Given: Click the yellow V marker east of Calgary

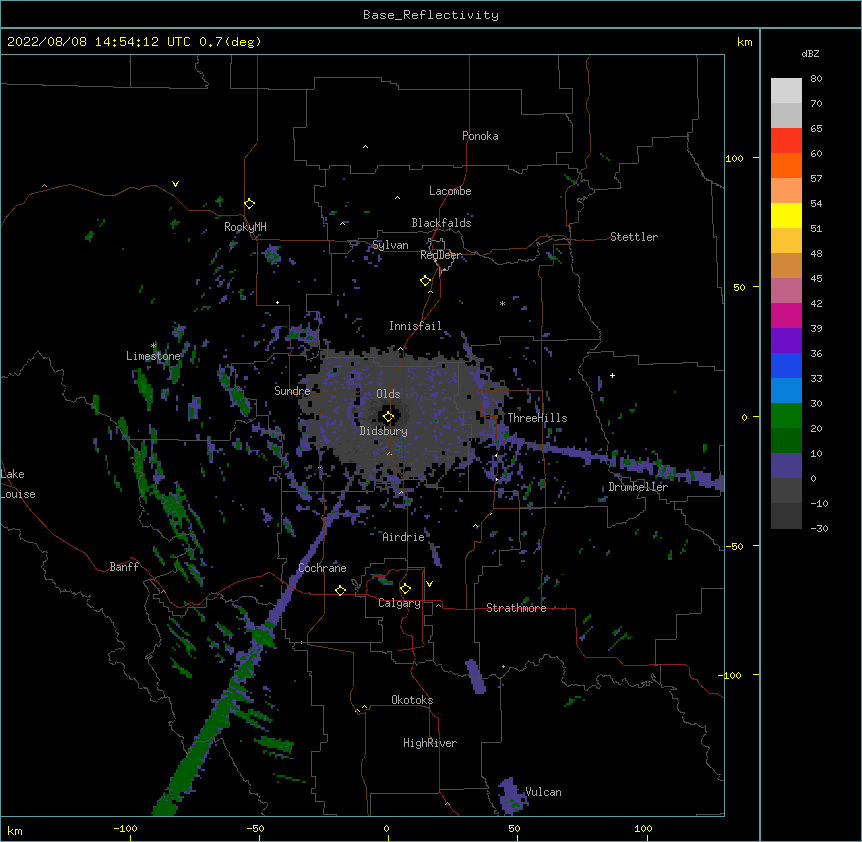Looking at the screenshot, I should click(x=429, y=584).
